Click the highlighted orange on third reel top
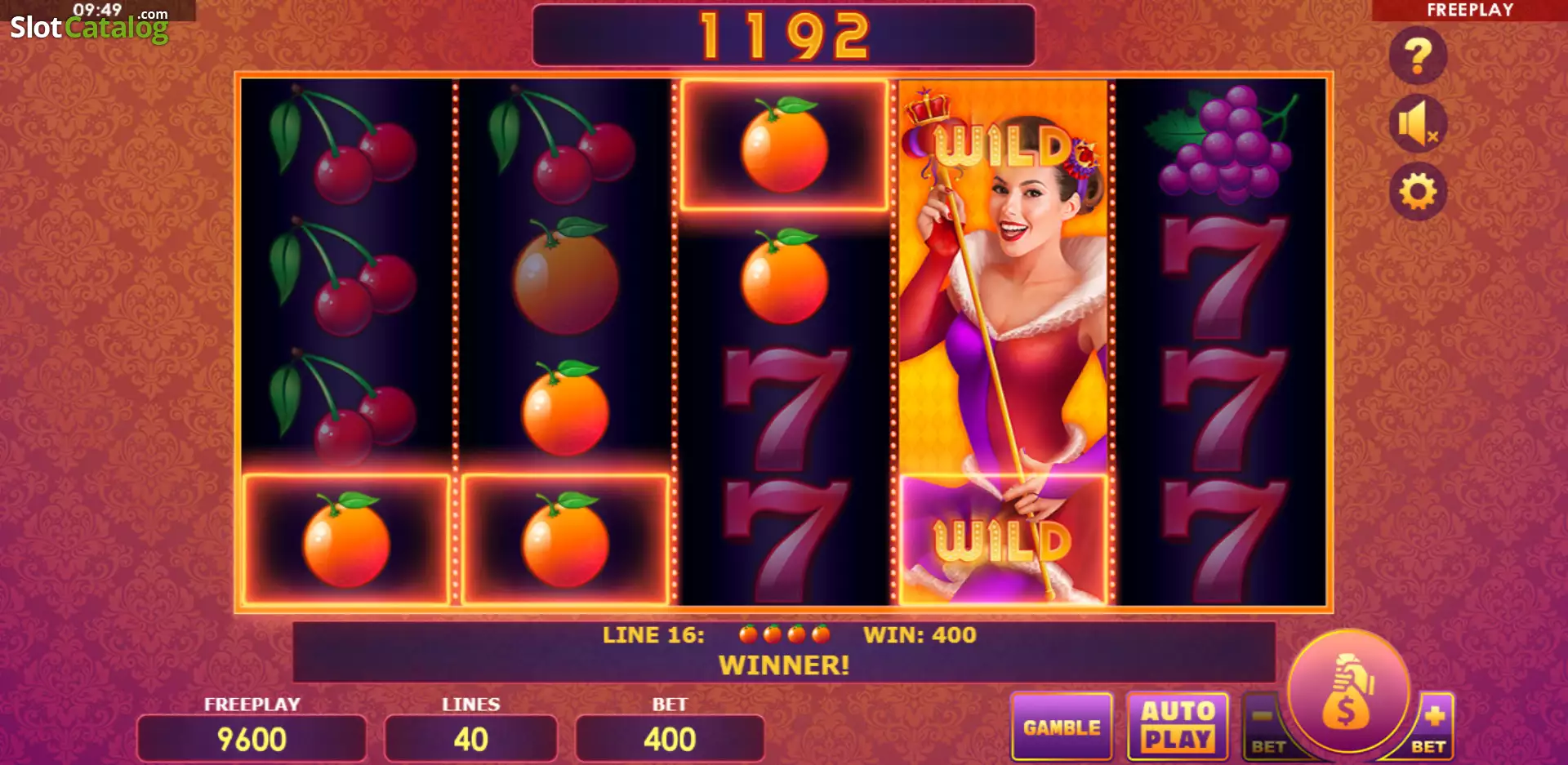The image size is (1568, 765). [x=784, y=145]
